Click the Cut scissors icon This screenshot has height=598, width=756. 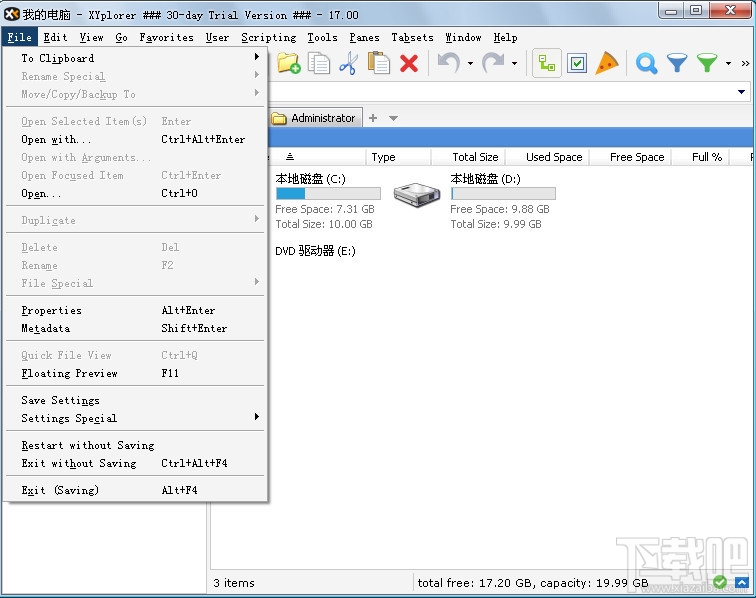tap(349, 63)
